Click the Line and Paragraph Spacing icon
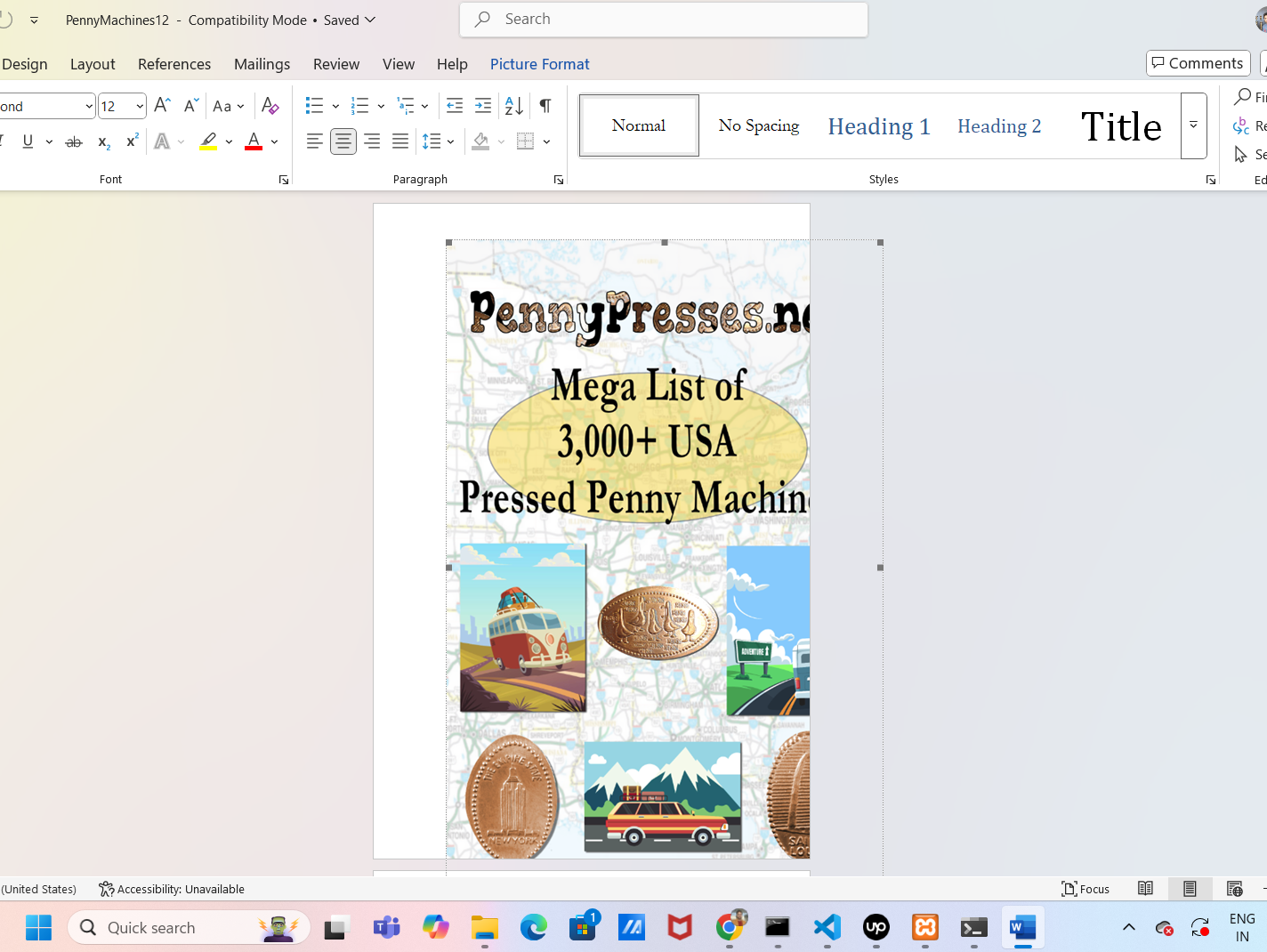1267x952 pixels. [432, 141]
